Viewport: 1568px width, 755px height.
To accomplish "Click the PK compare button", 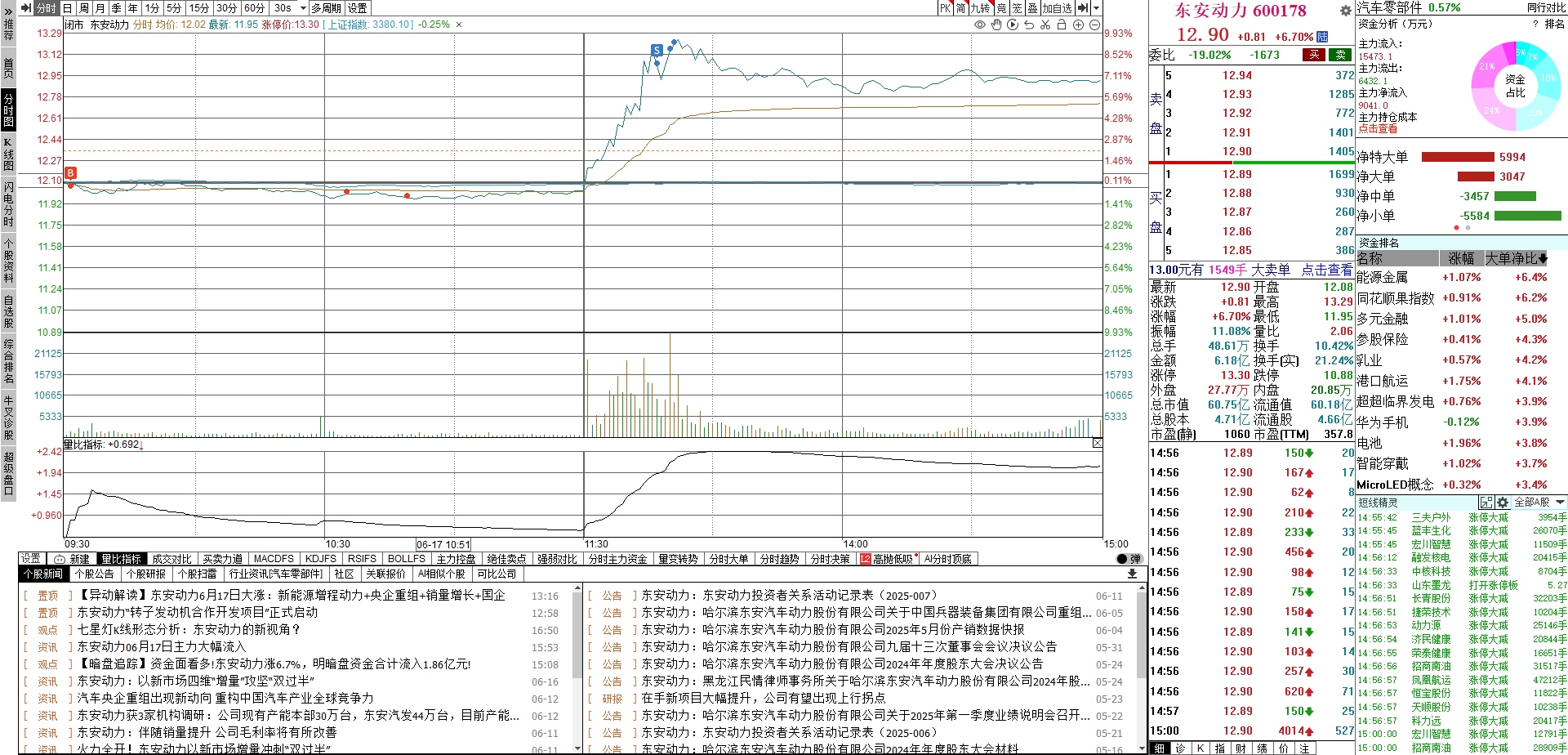I will click(945, 8).
